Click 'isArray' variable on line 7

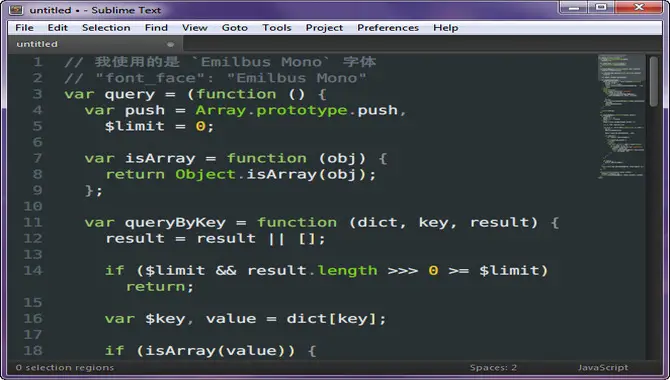coord(160,159)
